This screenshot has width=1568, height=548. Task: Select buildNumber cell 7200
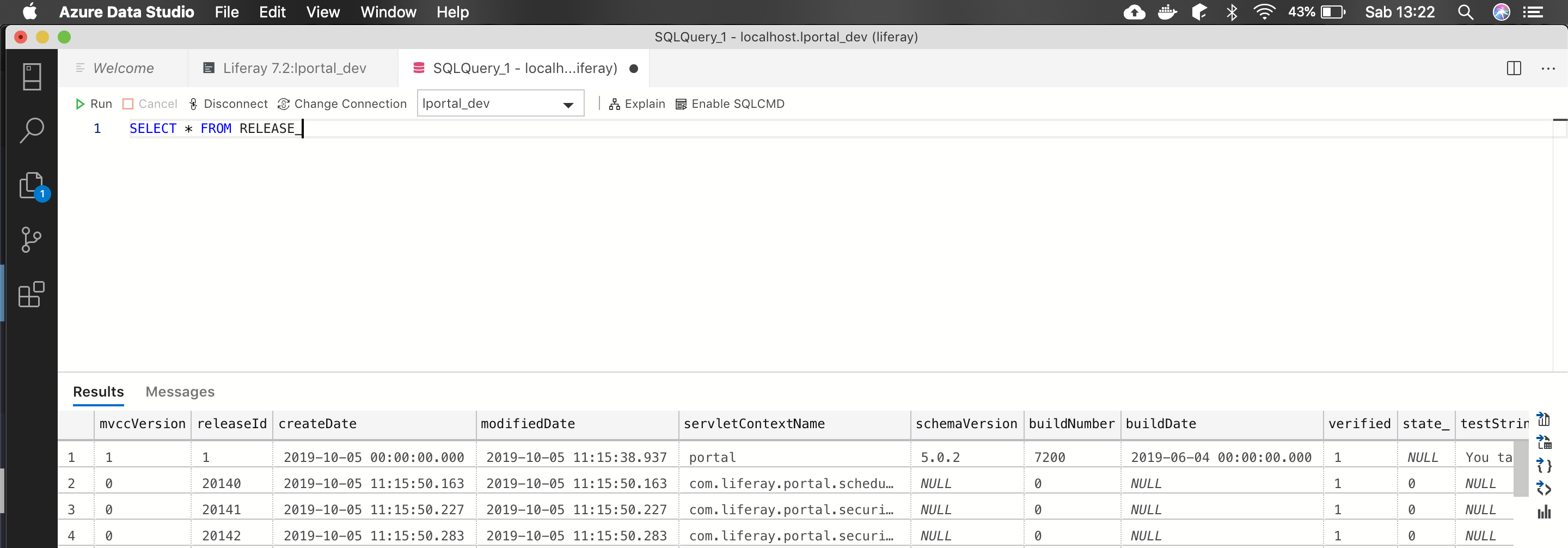point(1072,457)
